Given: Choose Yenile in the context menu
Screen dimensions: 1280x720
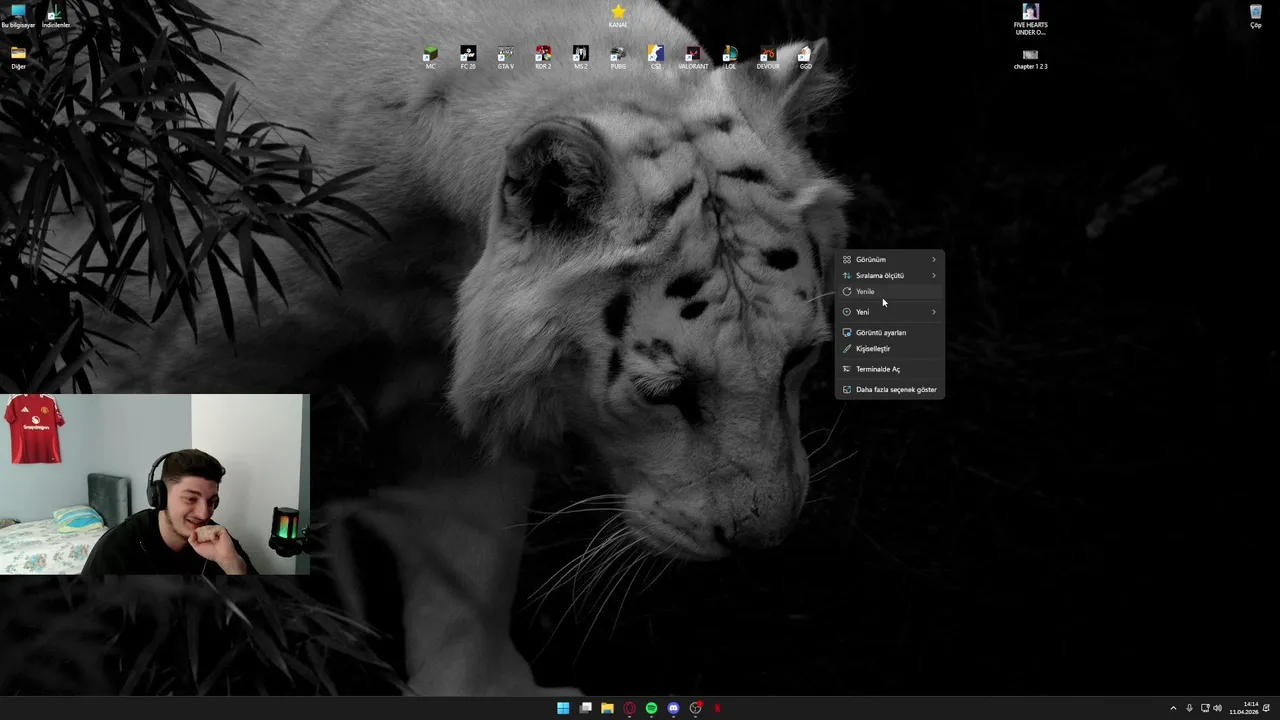Looking at the screenshot, I should coord(890,291).
